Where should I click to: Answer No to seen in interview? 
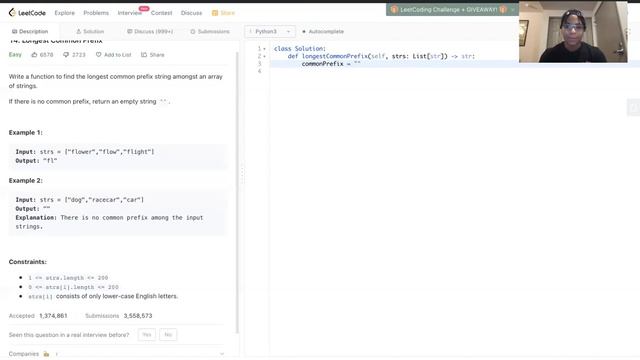tap(168, 335)
